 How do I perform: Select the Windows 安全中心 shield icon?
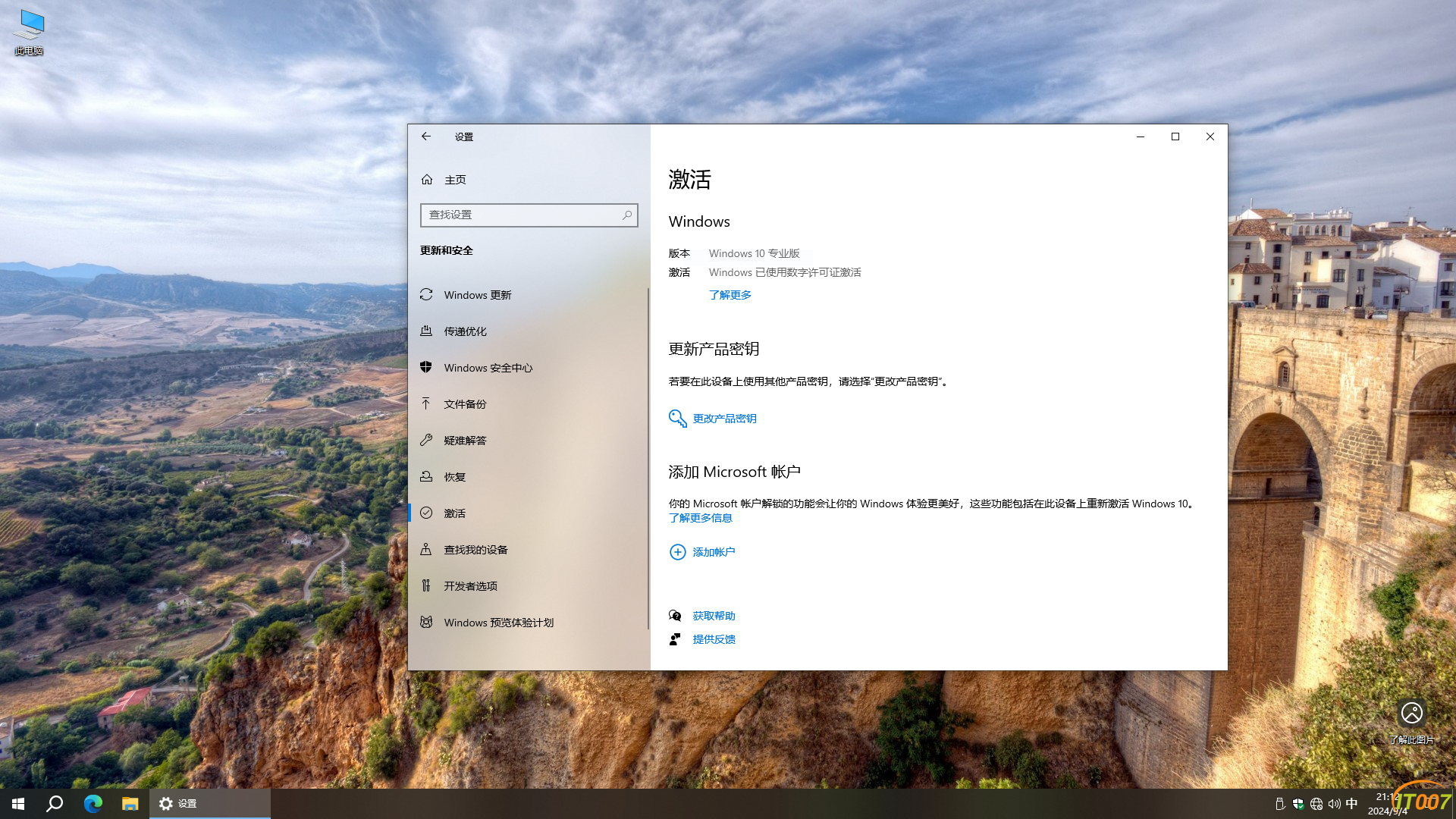click(x=426, y=367)
